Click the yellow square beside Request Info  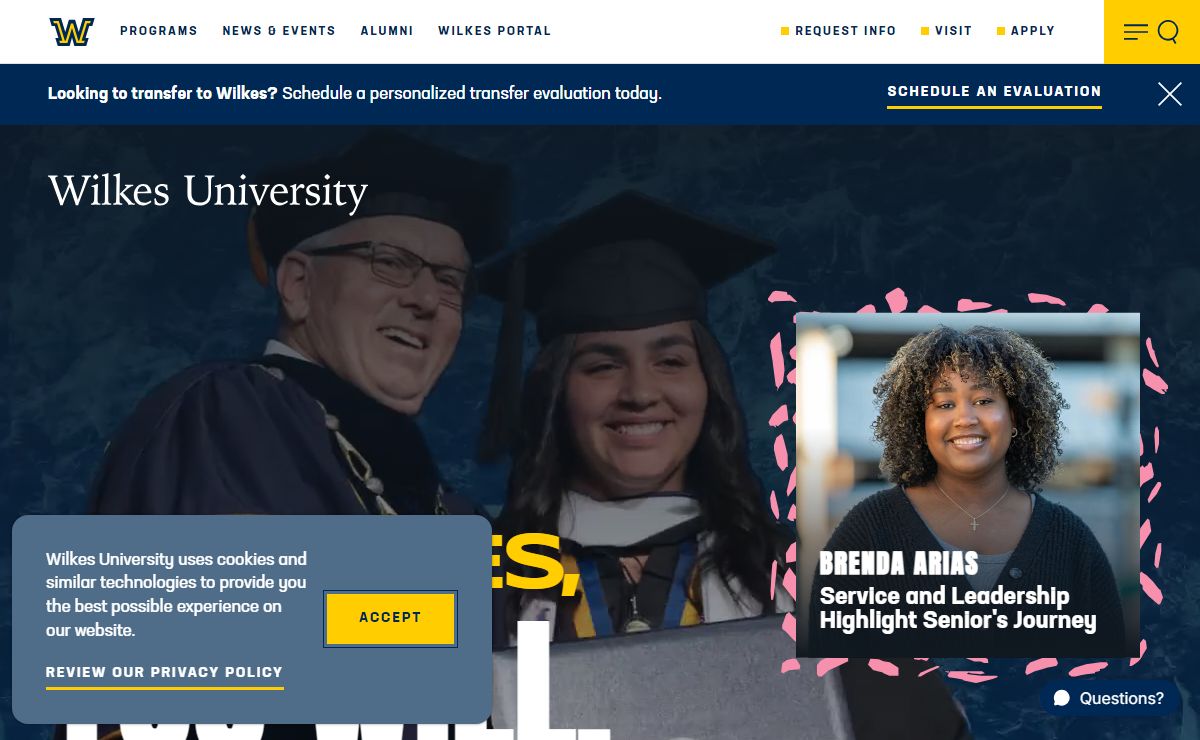tap(785, 32)
